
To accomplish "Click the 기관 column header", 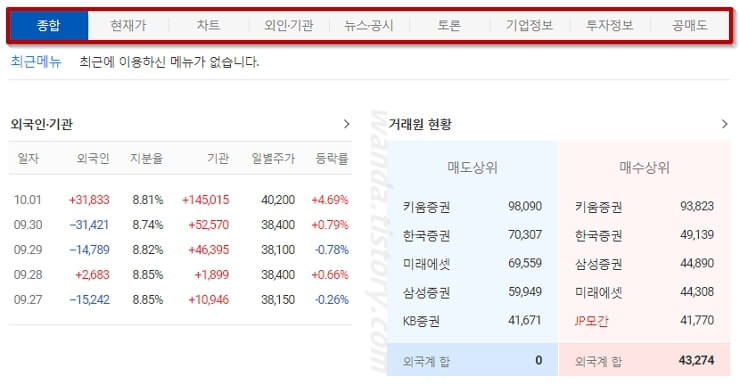I will coord(218,159).
